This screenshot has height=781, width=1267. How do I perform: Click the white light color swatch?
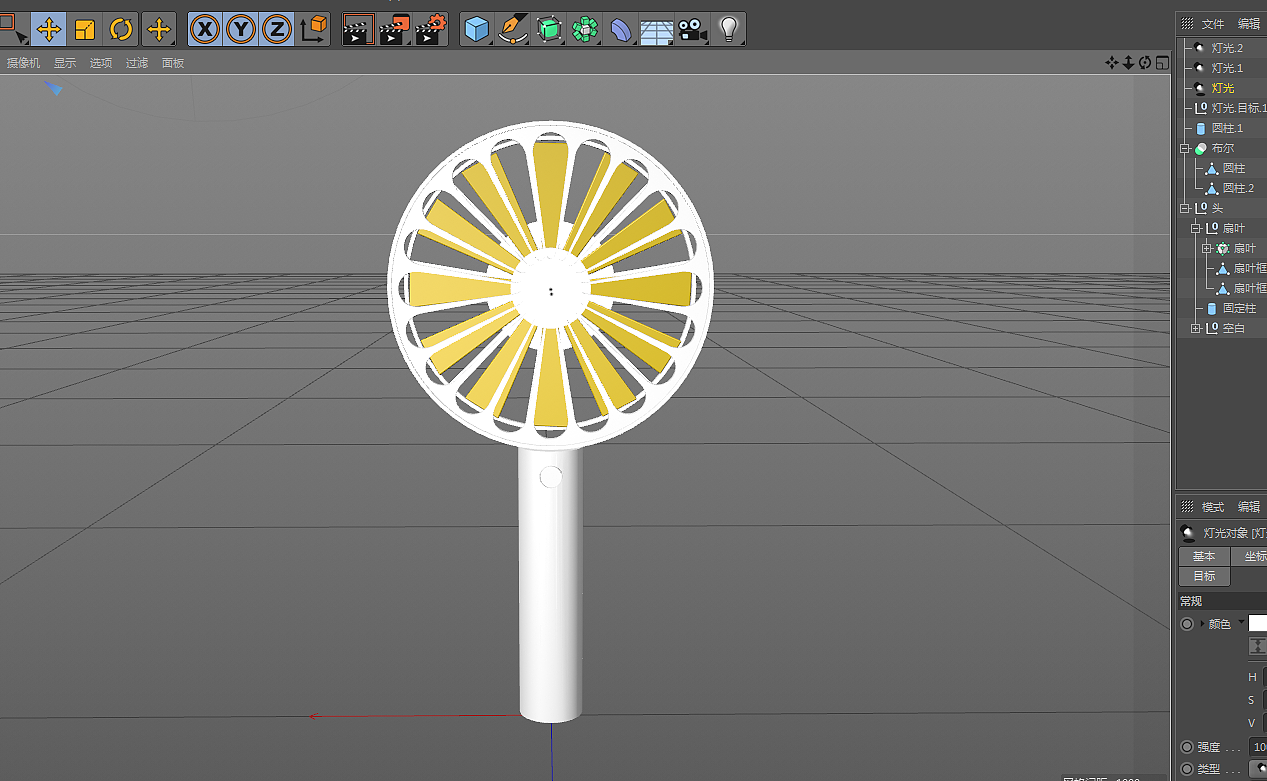click(x=1257, y=623)
